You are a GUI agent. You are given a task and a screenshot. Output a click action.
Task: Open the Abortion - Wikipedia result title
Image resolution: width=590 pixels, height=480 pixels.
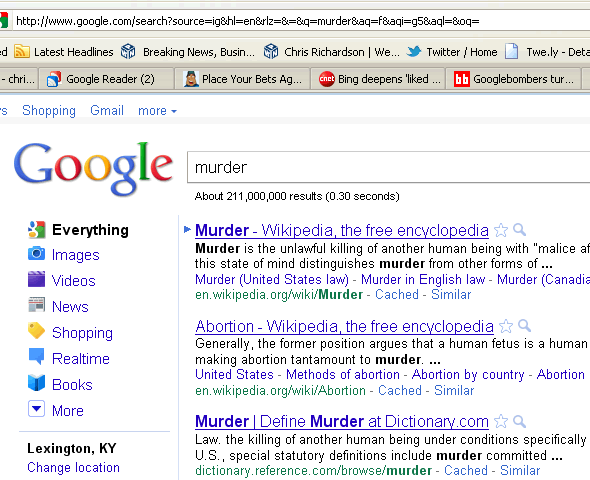click(x=344, y=326)
